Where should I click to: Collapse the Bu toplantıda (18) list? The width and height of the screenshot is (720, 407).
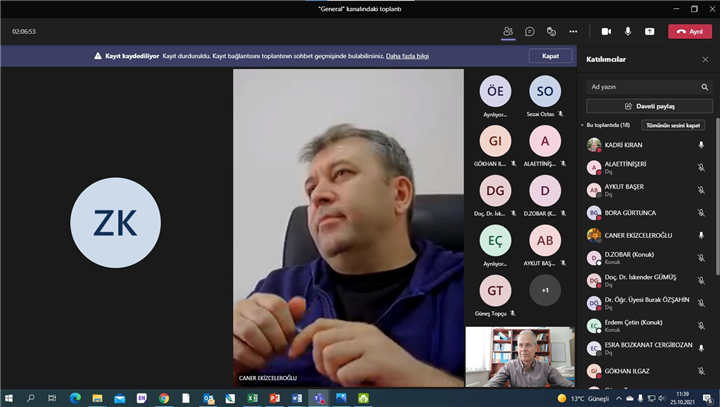[x=582, y=125]
